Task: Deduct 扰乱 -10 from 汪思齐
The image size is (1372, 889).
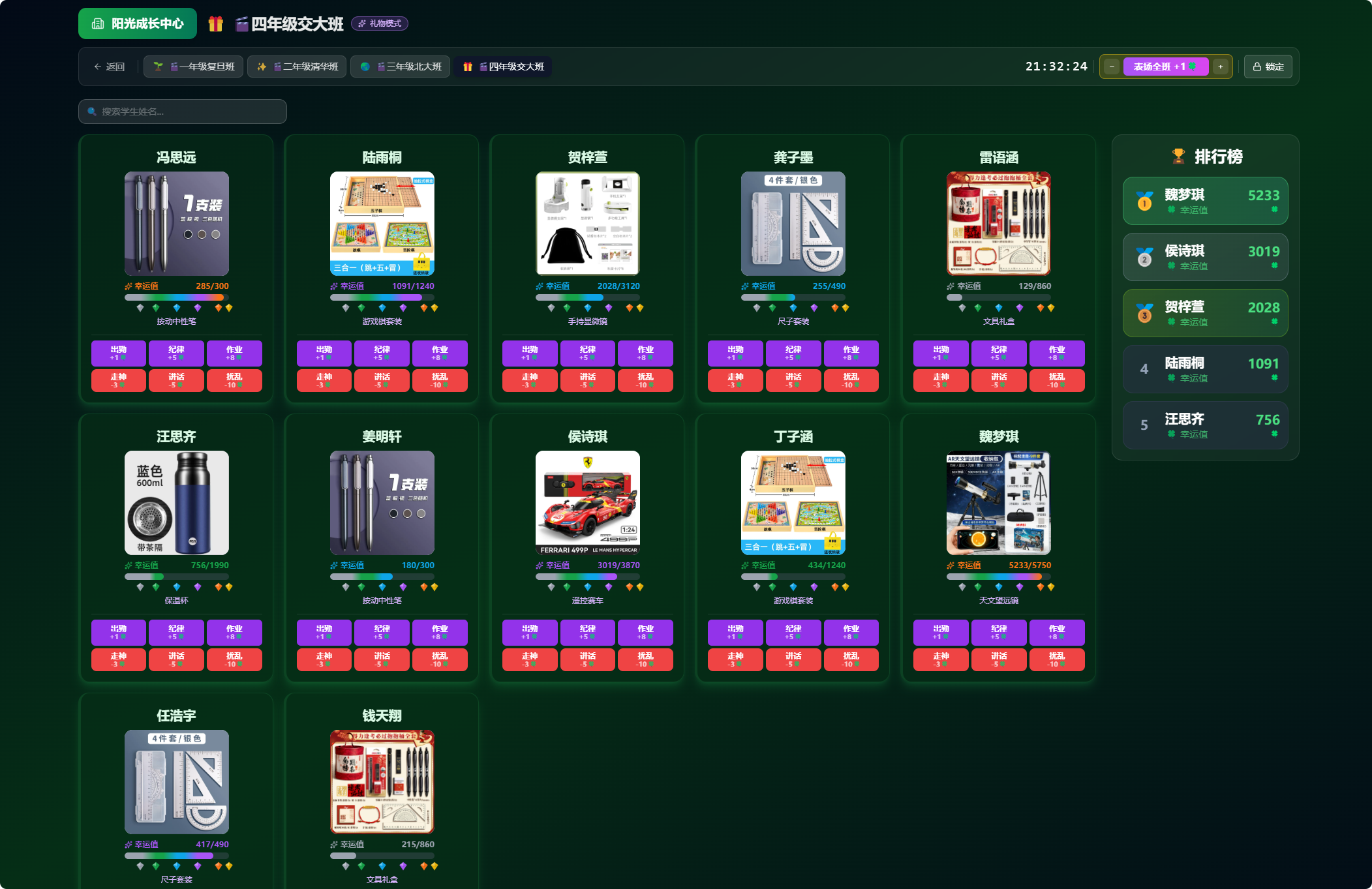Action: [234, 659]
